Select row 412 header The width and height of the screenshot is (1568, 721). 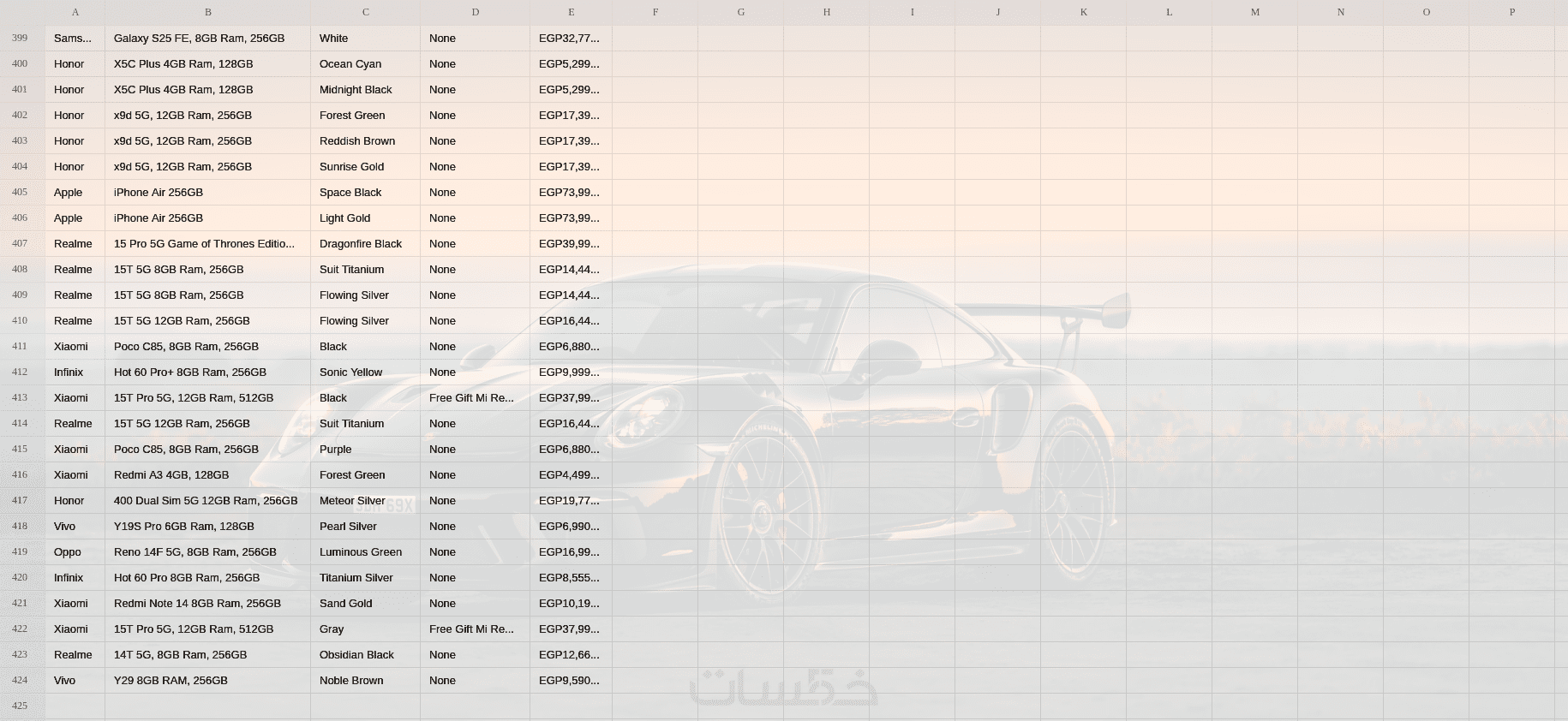(22, 372)
